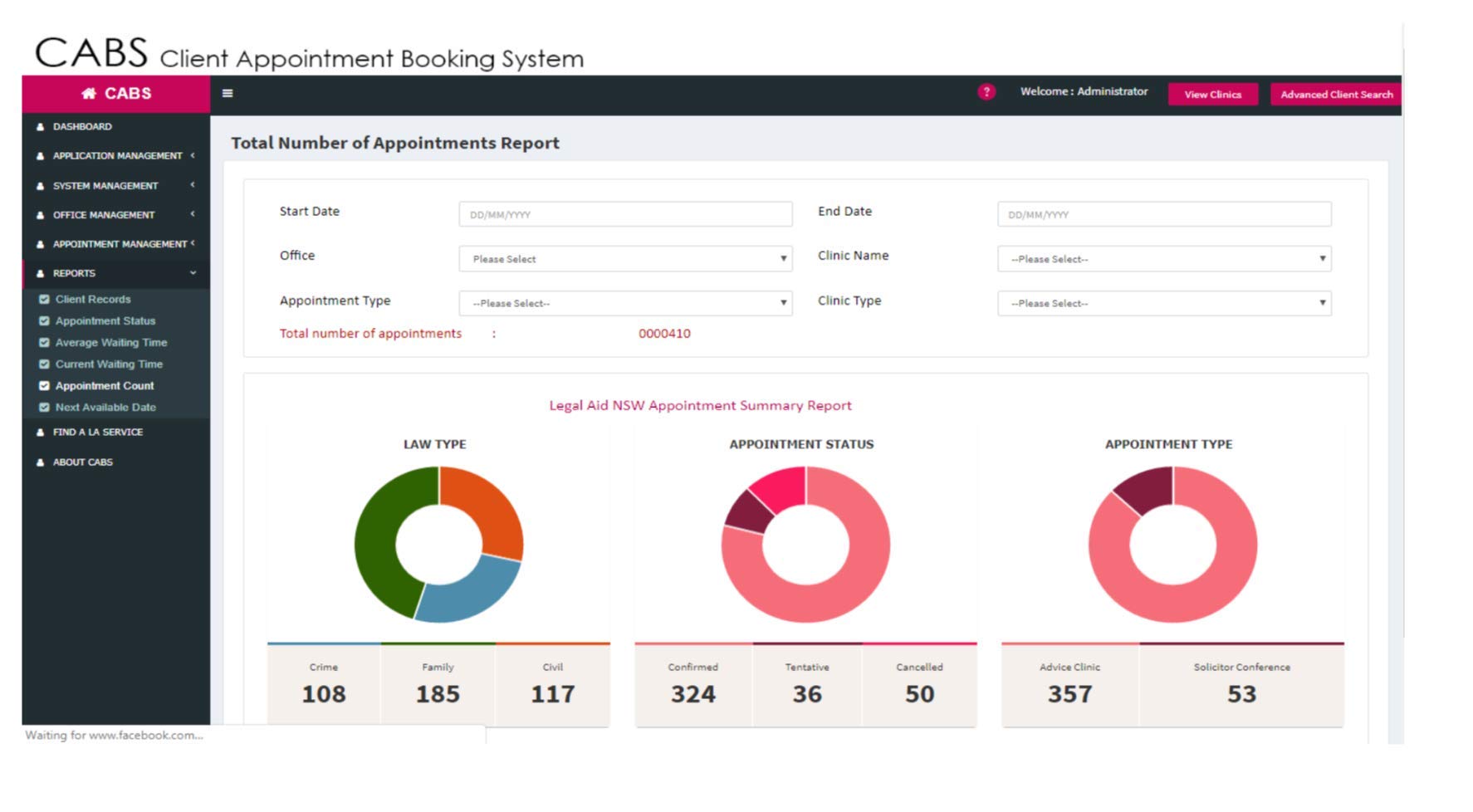Open the hamburger menu in the top bar
This screenshot has height=812, width=1473.
pyautogui.click(x=228, y=93)
